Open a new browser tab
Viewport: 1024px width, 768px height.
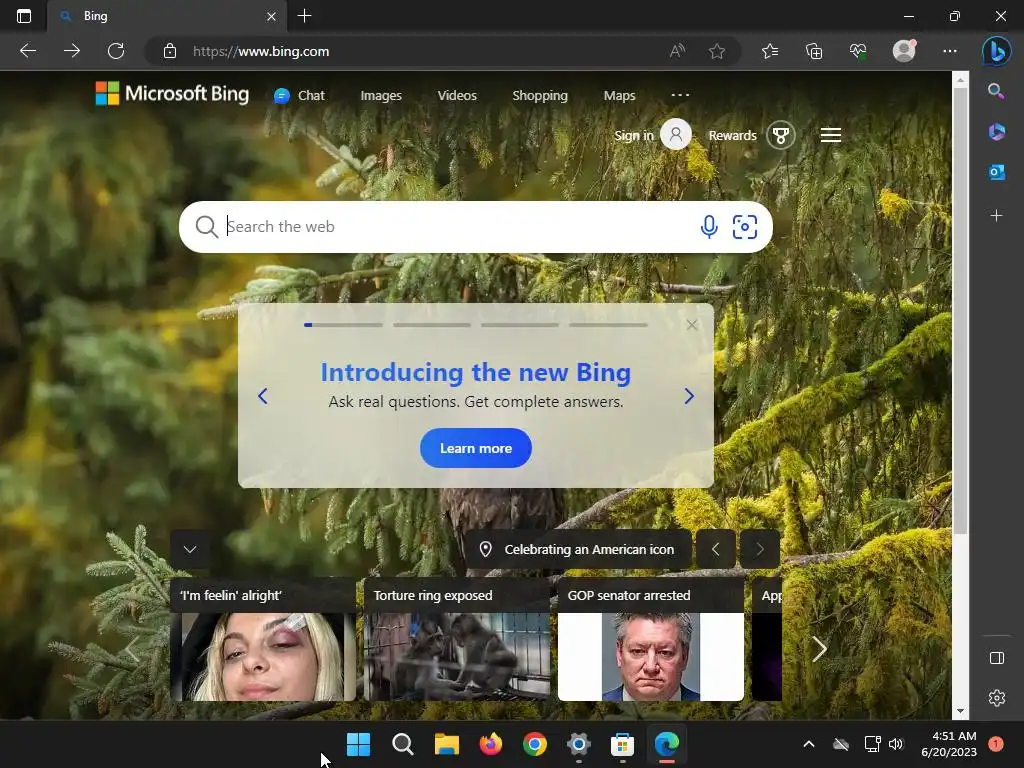(x=304, y=16)
